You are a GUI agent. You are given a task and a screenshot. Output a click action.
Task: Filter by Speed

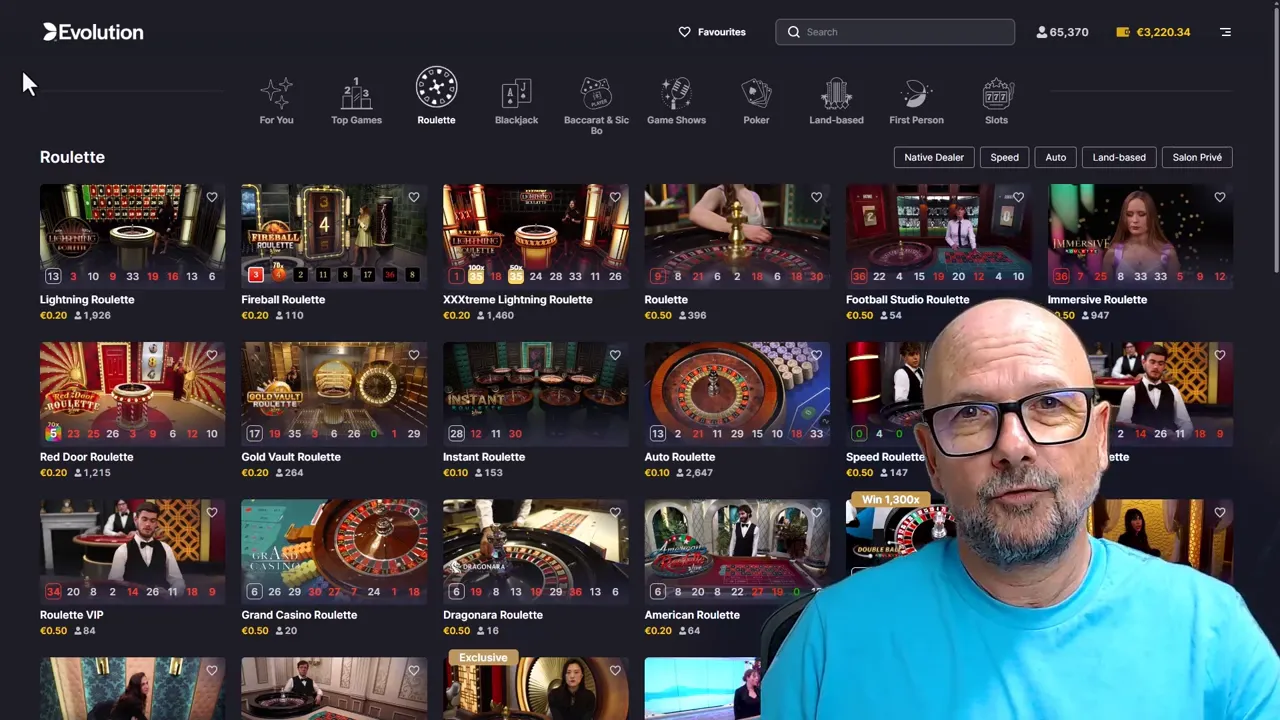[x=1004, y=157]
